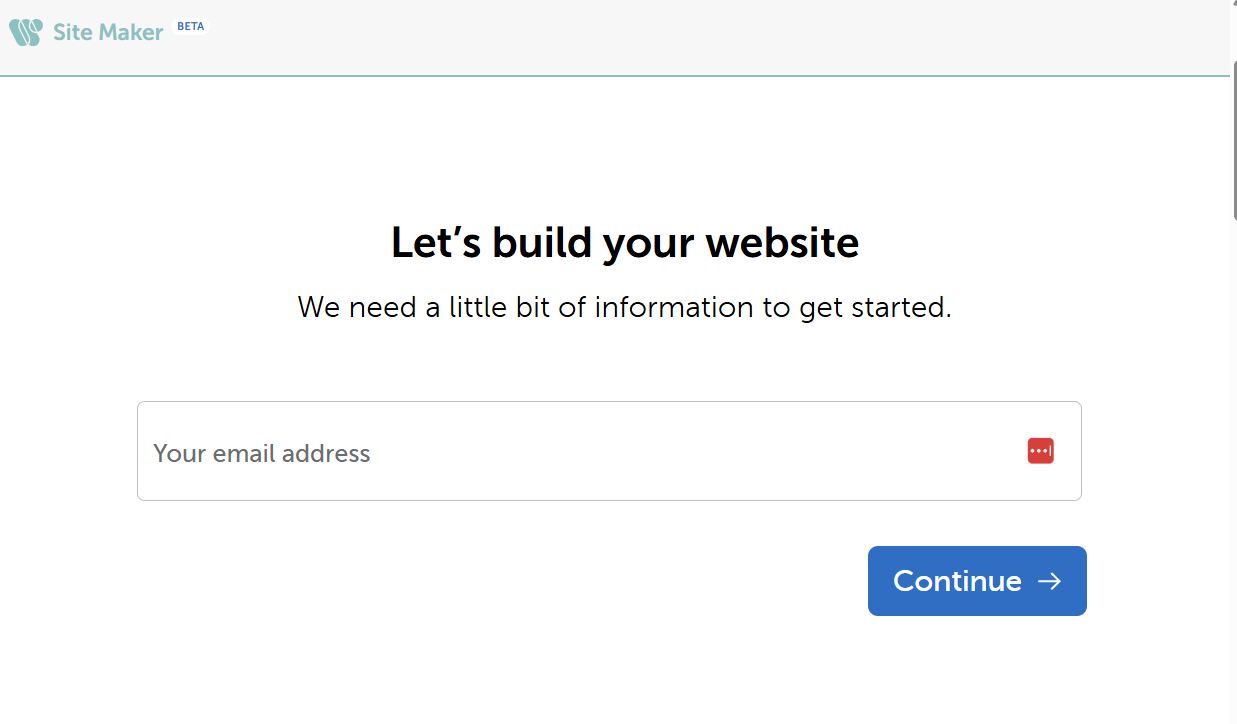Click the word "Maker" in the header
The width and height of the screenshot is (1237, 724).
(131, 32)
